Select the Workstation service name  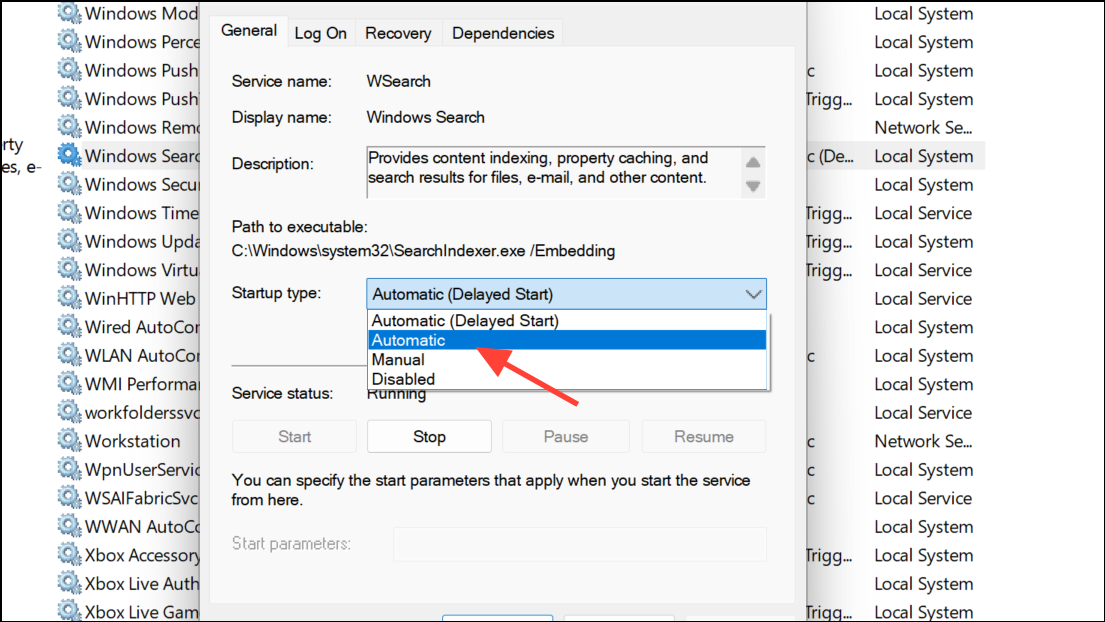pos(132,442)
